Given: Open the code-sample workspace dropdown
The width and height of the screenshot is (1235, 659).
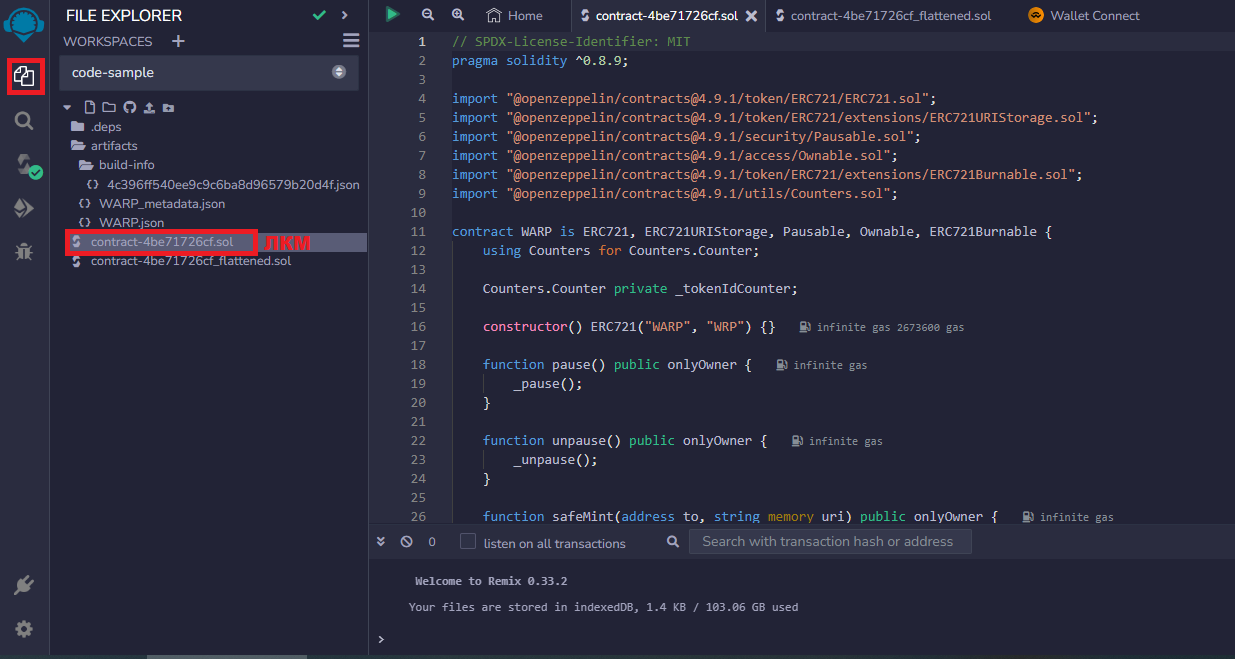Looking at the screenshot, I should pyautogui.click(x=208, y=73).
